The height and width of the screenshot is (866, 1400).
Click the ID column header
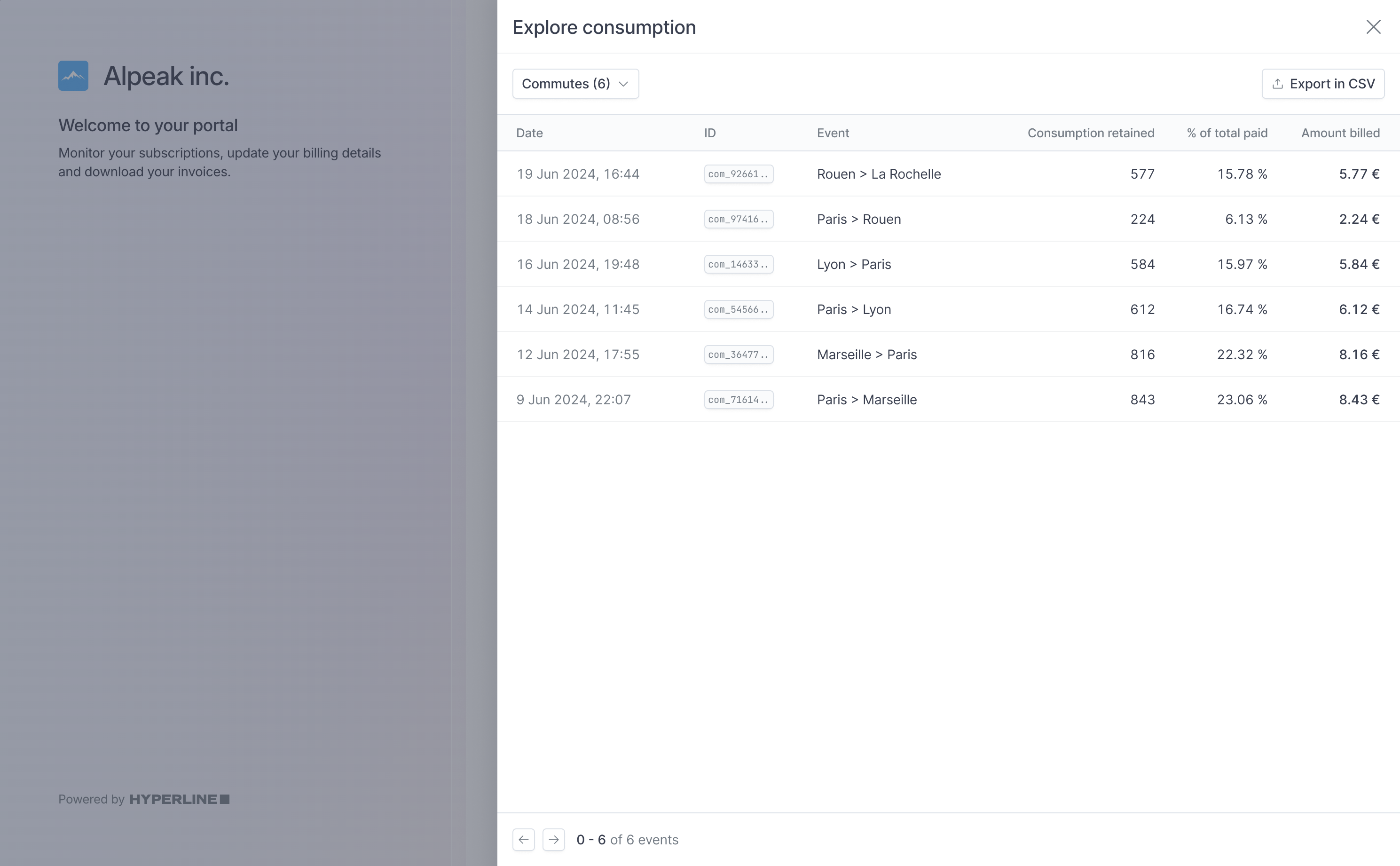[709, 133]
